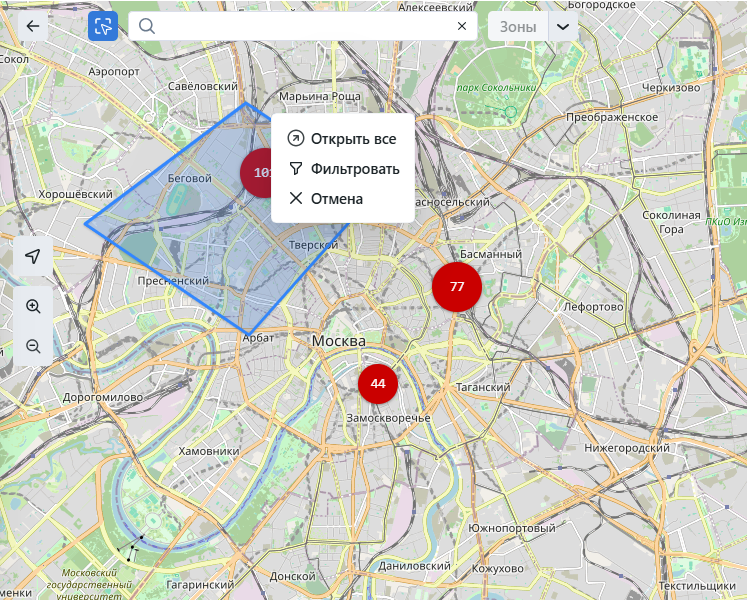Image resolution: width=747 pixels, height=600 pixels.
Task: Open the cluster marker showing 44
Action: click(x=378, y=383)
